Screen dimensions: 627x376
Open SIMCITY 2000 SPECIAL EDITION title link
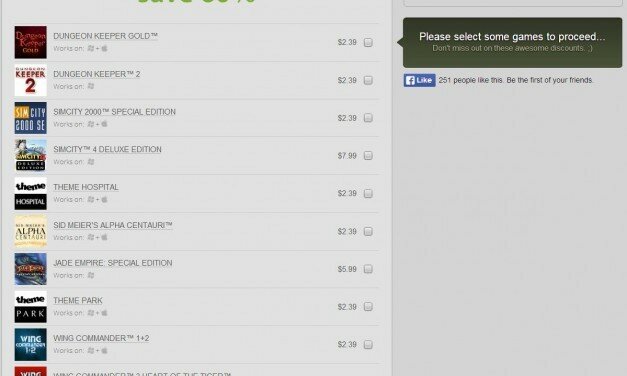pos(114,112)
